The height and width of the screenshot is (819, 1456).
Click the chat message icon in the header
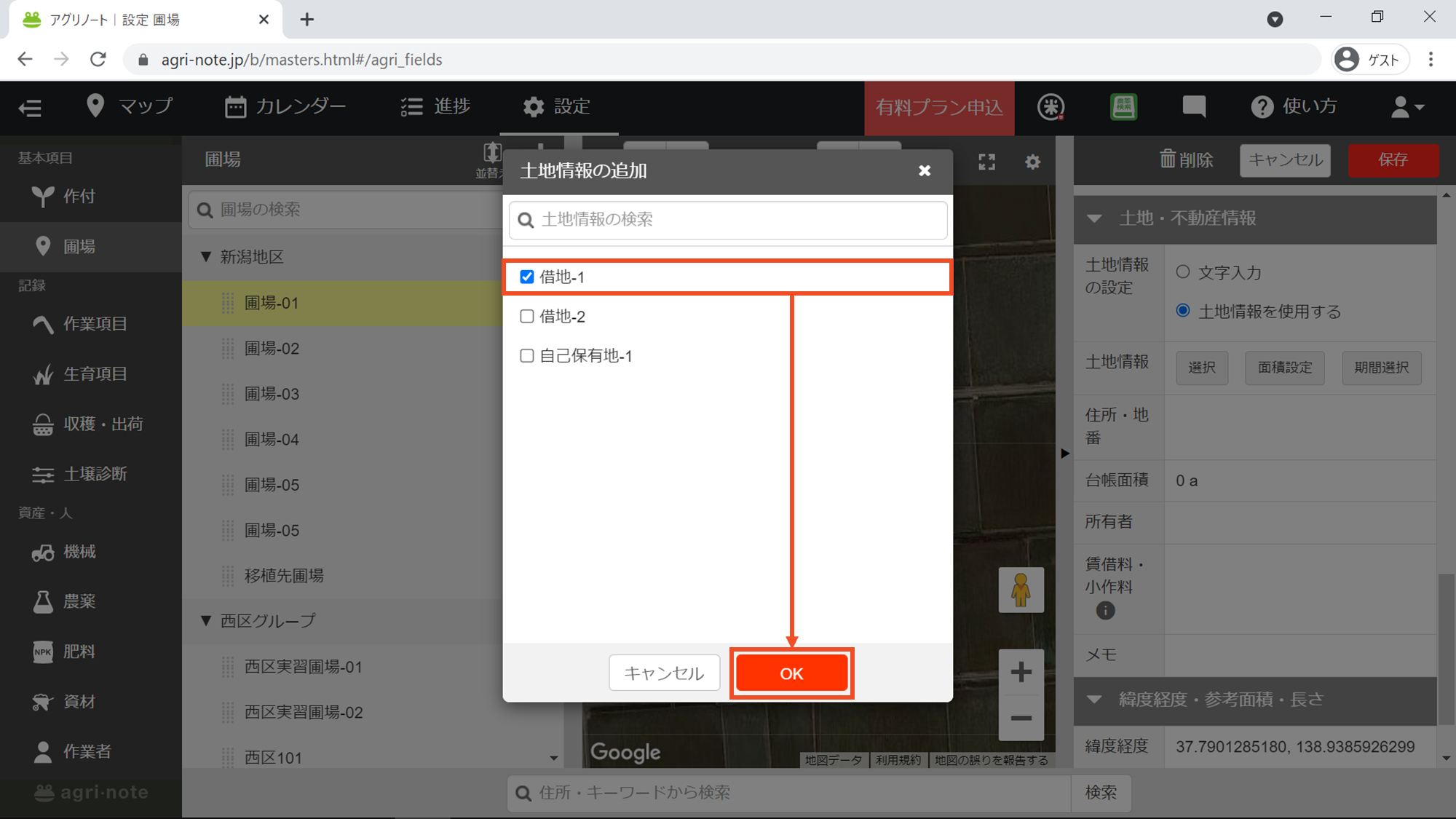pos(1193,107)
